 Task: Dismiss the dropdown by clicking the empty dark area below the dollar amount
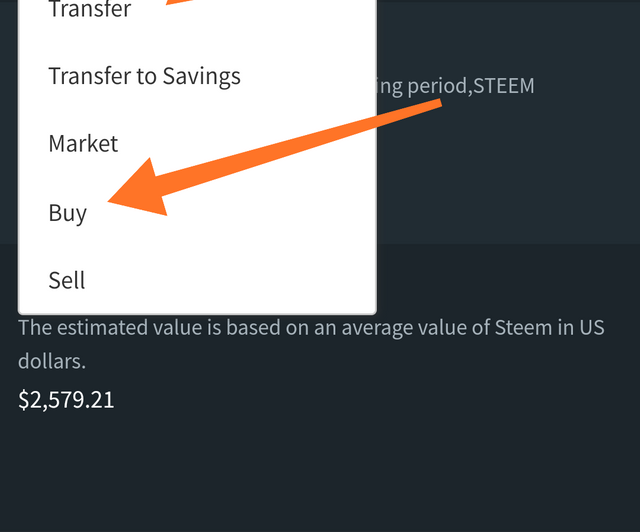pyautogui.click(x=320, y=470)
